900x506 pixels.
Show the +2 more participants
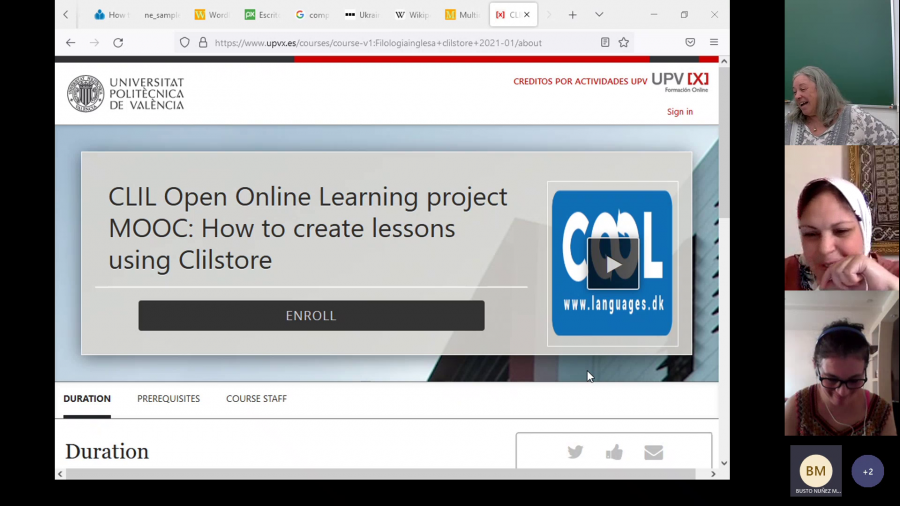[868, 472]
